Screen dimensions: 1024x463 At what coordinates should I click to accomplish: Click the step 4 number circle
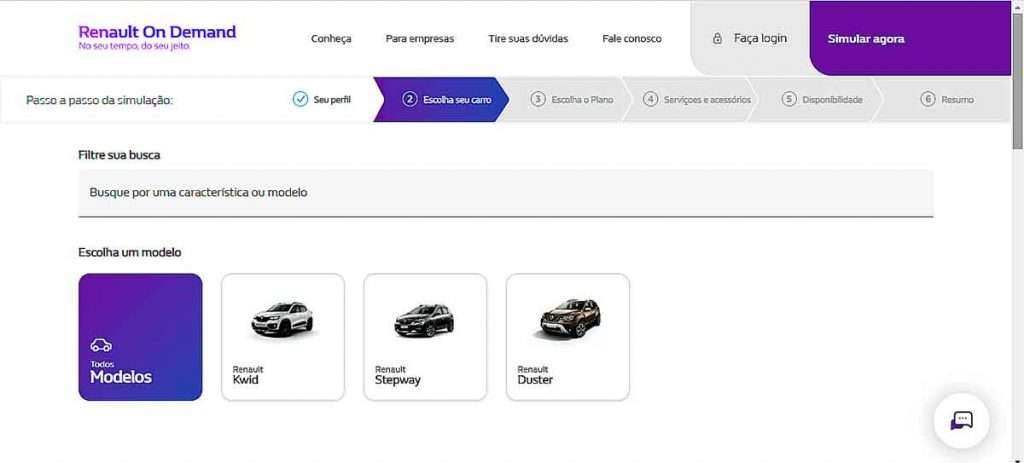point(650,99)
